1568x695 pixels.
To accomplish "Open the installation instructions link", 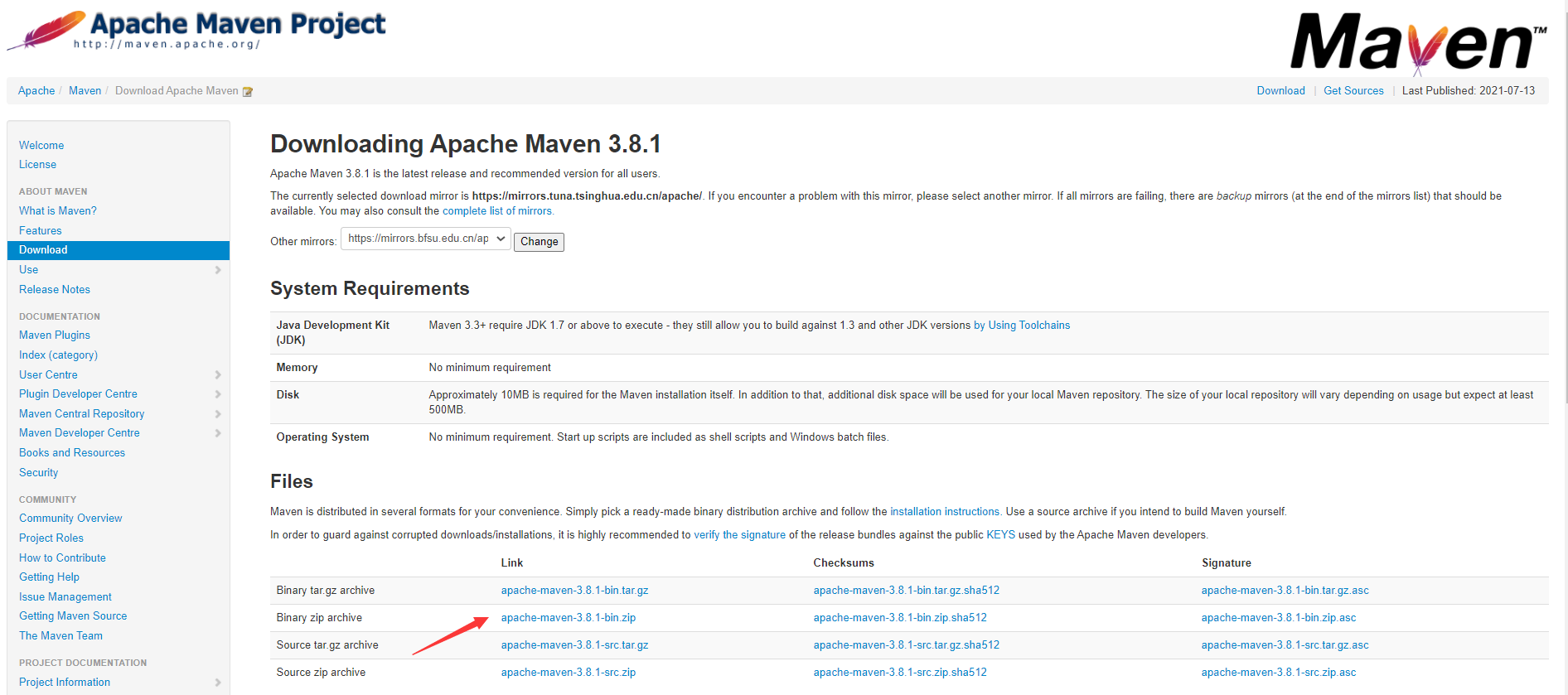I will [x=945, y=512].
